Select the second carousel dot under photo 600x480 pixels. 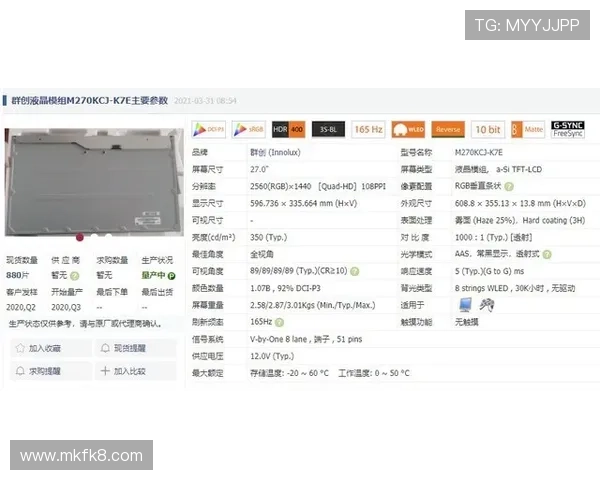[x=94, y=237]
